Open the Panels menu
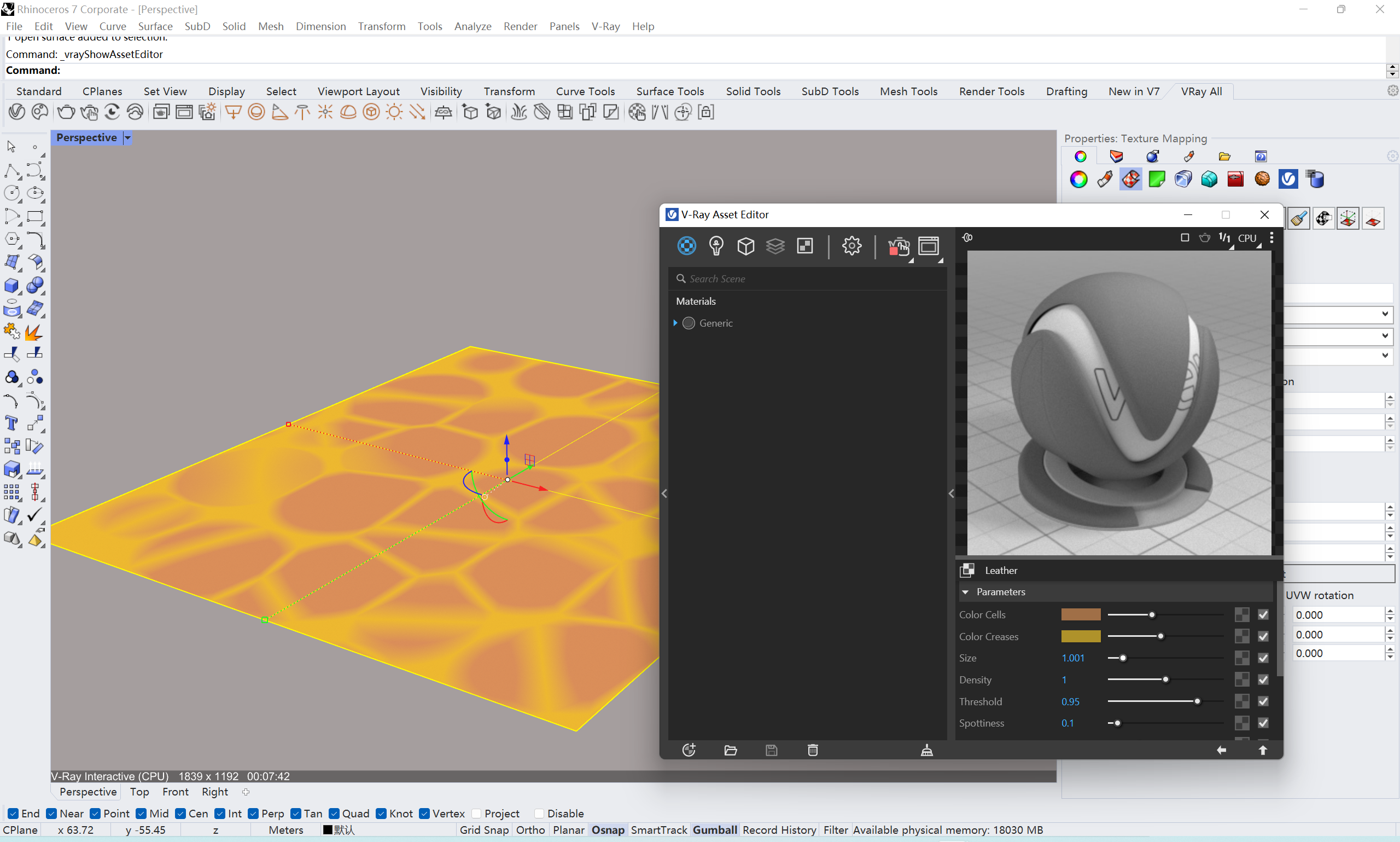 564,26
